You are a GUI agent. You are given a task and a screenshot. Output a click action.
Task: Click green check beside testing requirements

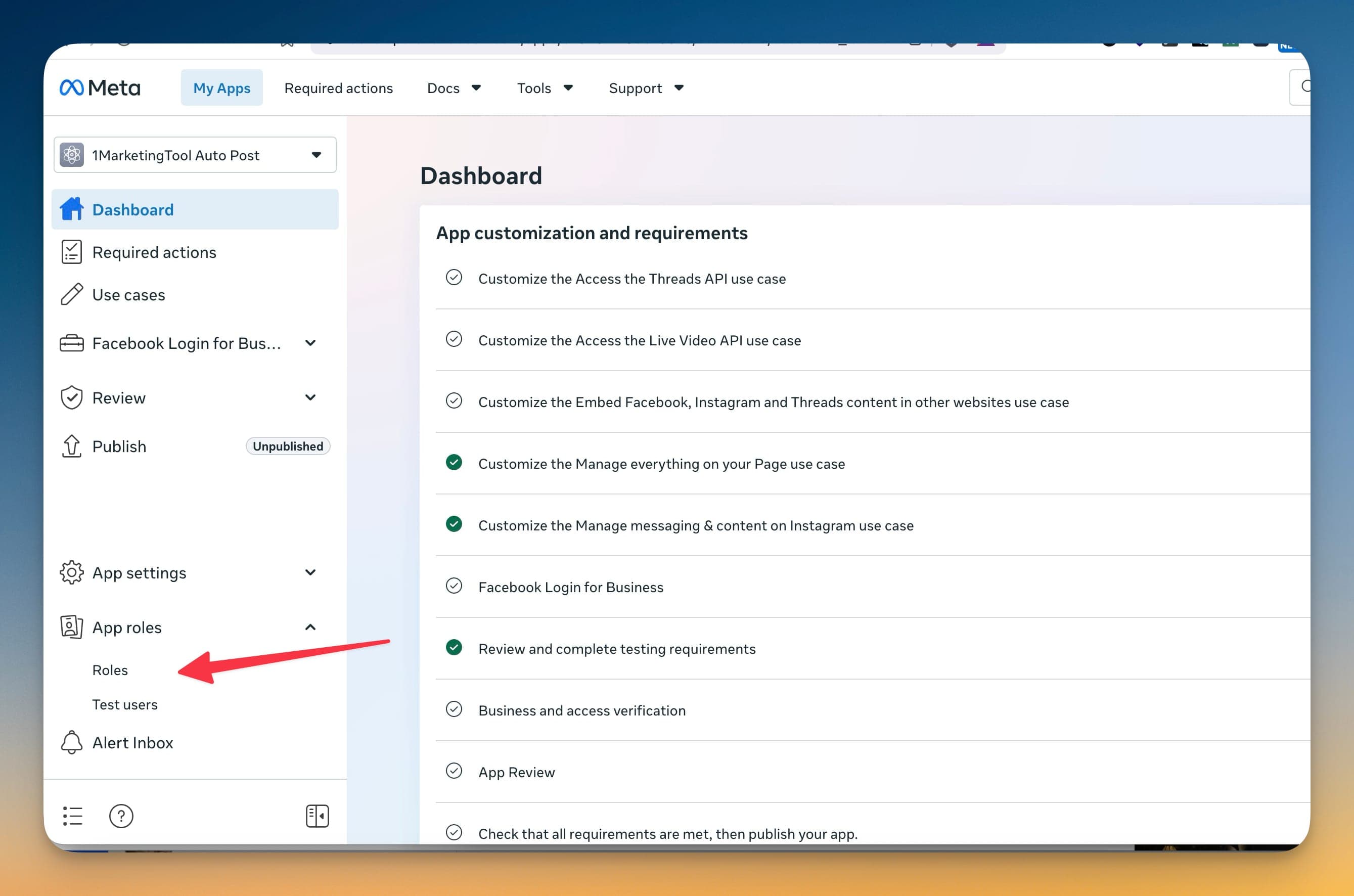pyautogui.click(x=454, y=647)
